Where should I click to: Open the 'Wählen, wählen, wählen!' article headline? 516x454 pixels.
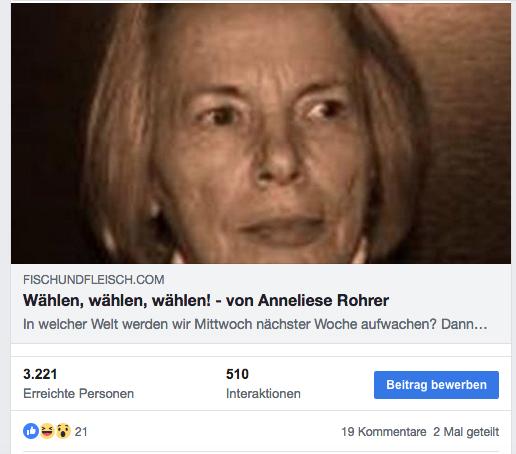point(206,300)
